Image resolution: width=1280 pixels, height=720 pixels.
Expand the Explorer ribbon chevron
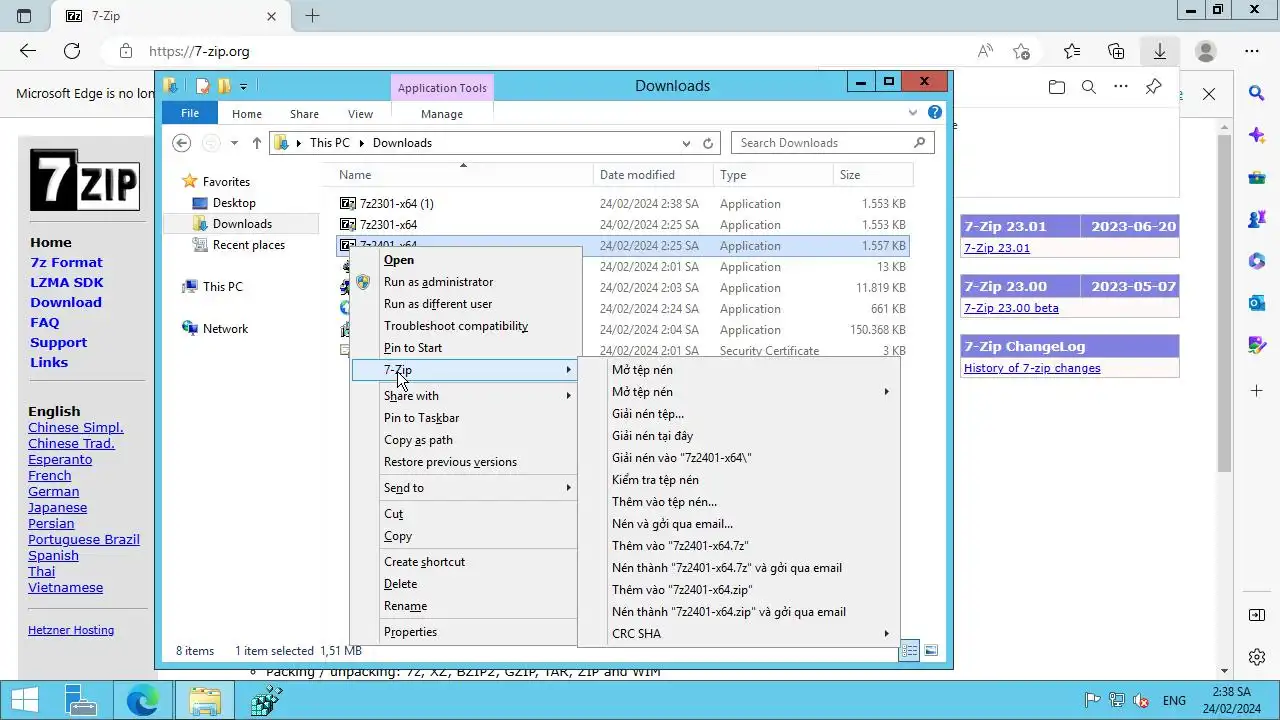(x=912, y=113)
